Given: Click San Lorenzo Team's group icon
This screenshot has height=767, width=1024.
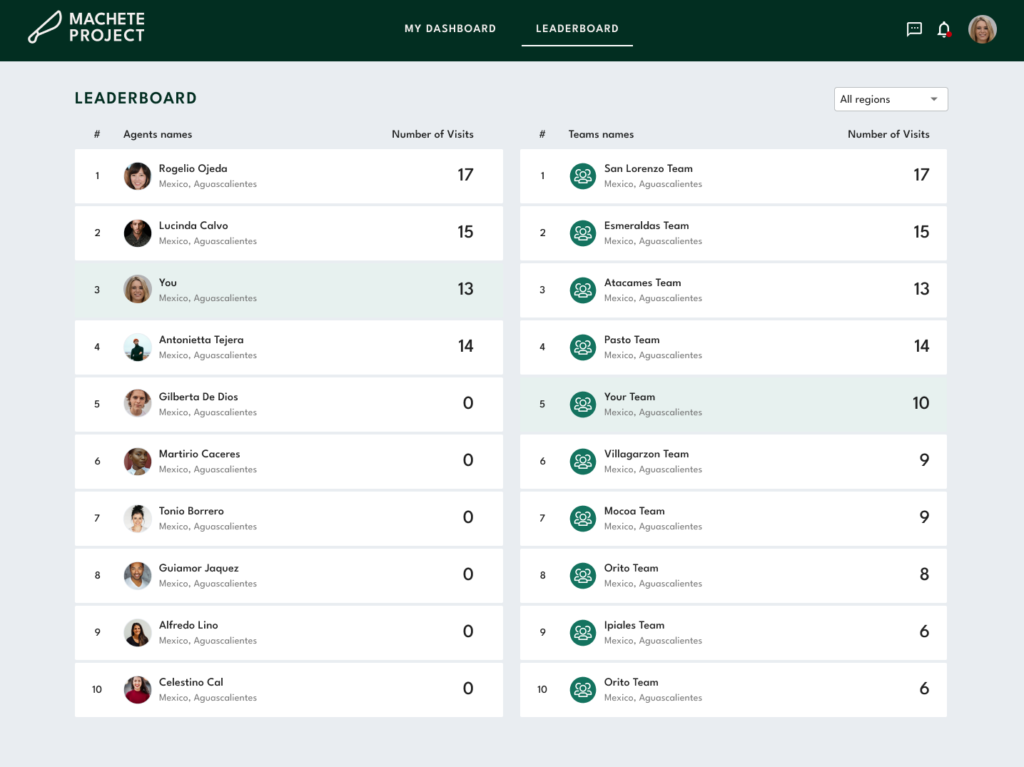Looking at the screenshot, I should (x=582, y=176).
